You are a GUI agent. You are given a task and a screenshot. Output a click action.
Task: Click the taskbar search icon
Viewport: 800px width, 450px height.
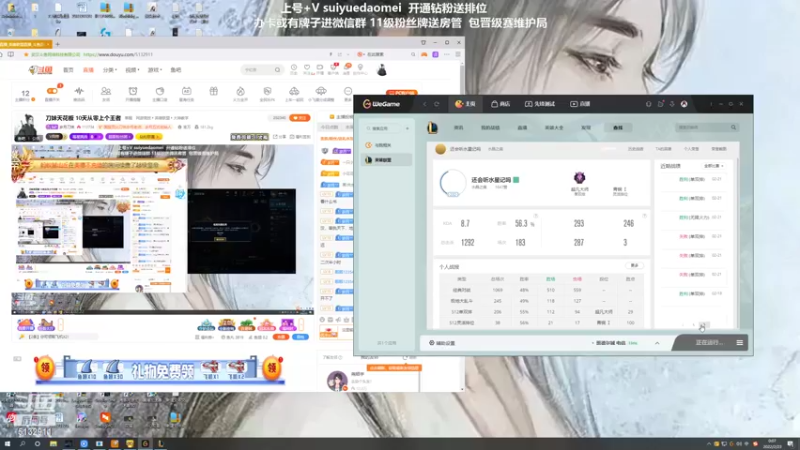(22, 444)
